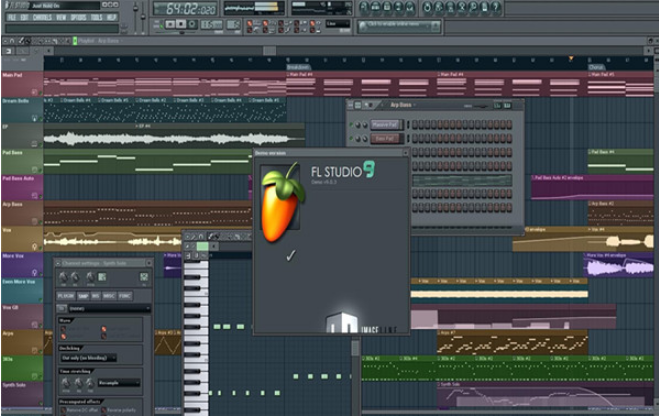Click the Chorus timeline marker
The image size is (659, 416).
(x=596, y=67)
